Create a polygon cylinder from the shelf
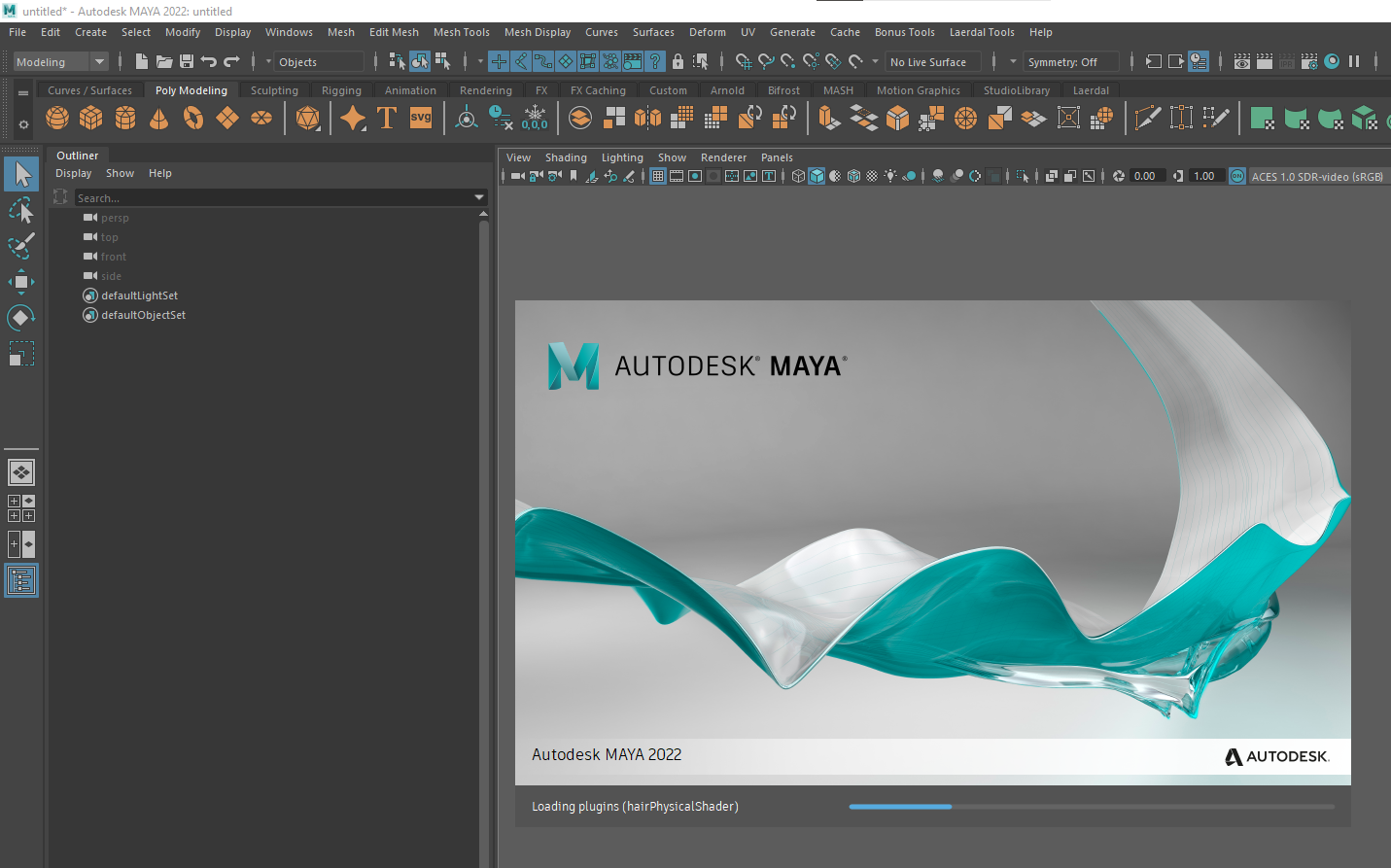Viewport: 1391px width, 868px height. coord(125,119)
